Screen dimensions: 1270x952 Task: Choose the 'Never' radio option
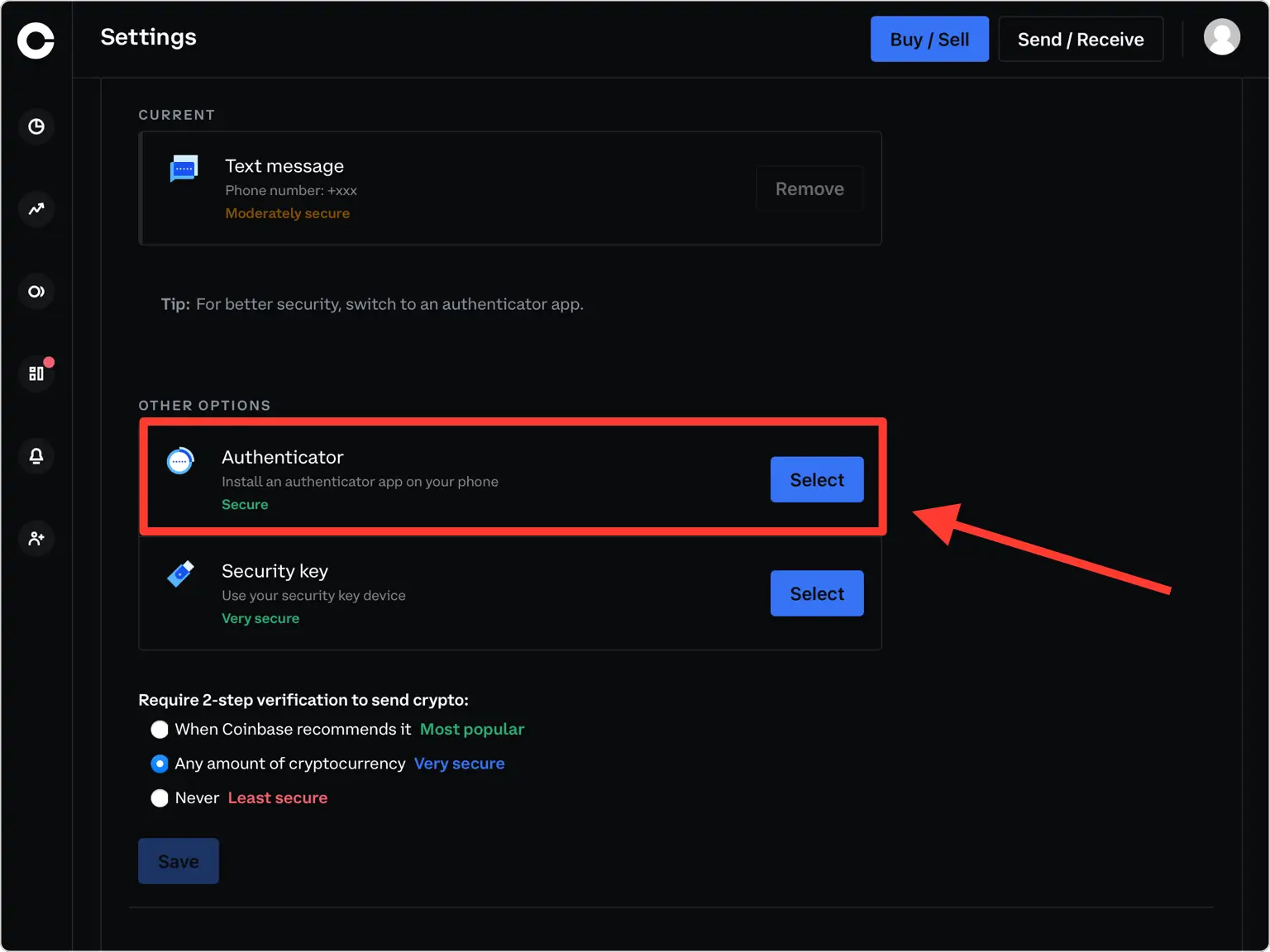coord(160,798)
